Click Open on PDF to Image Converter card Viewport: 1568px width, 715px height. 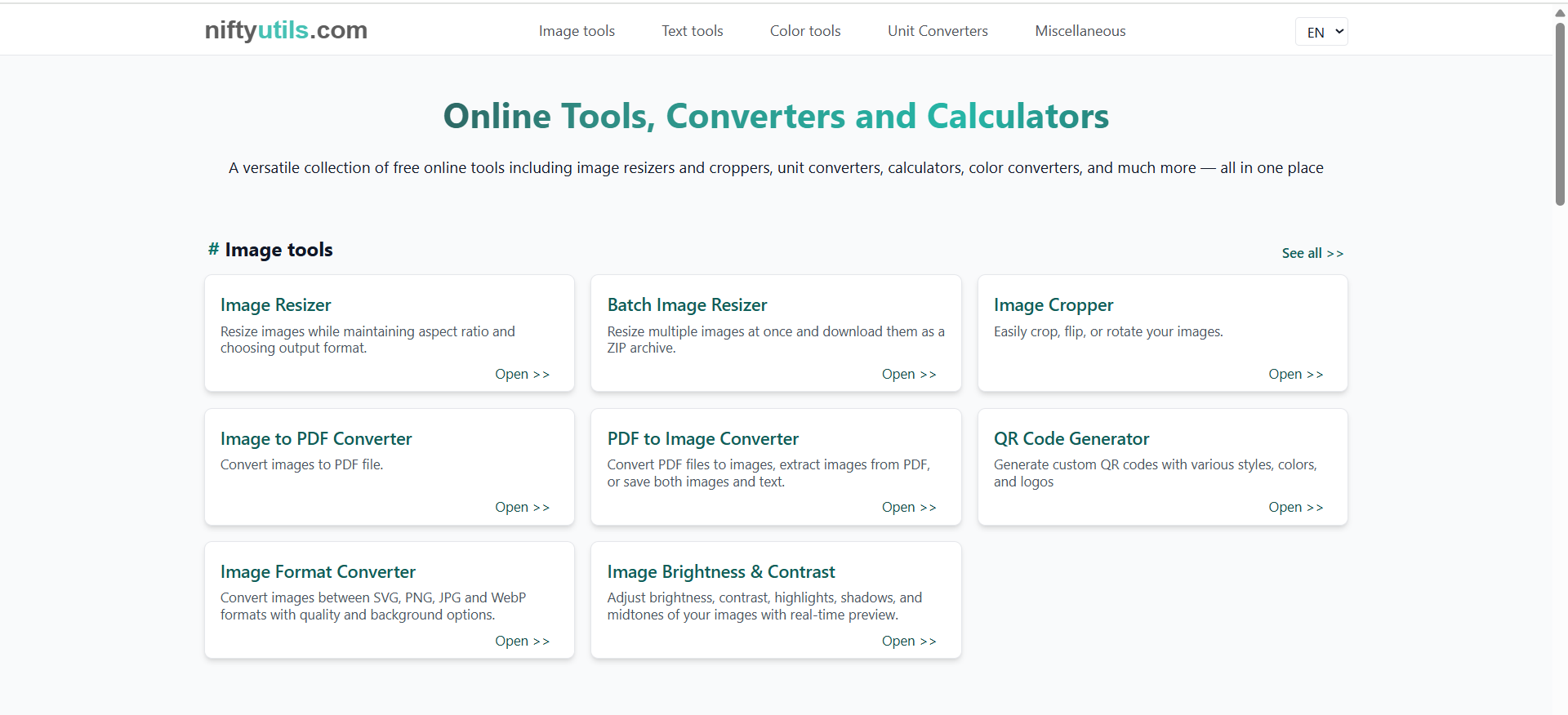(908, 507)
